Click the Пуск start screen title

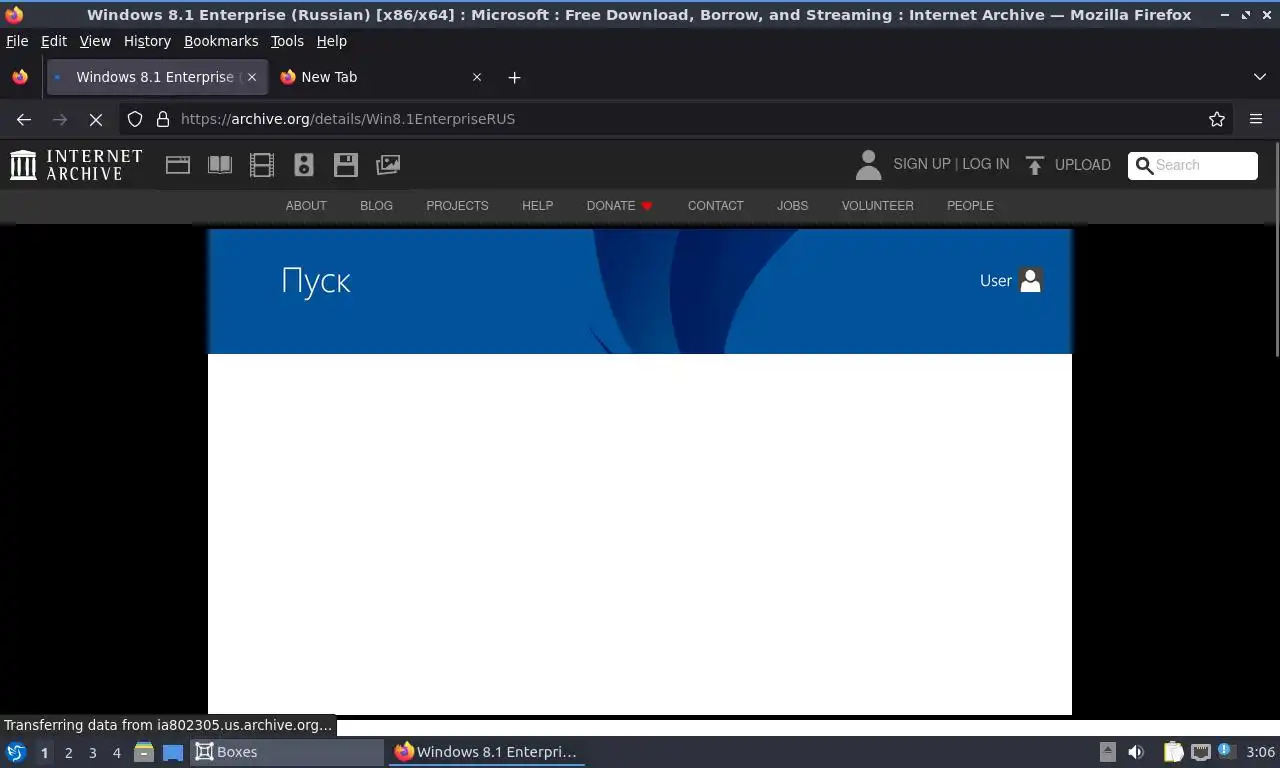tap(316, 281)
